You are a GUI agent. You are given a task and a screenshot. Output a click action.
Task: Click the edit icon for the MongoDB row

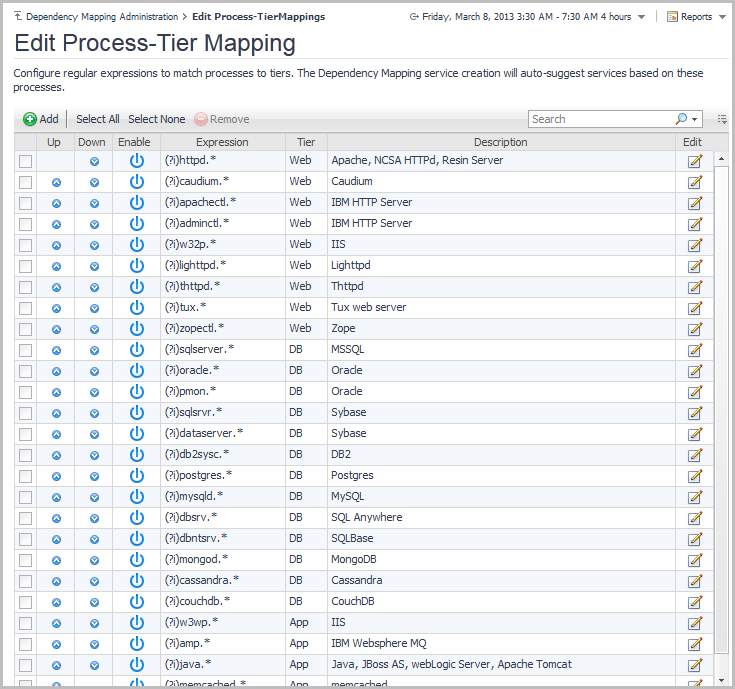click(x=694, y=560)
